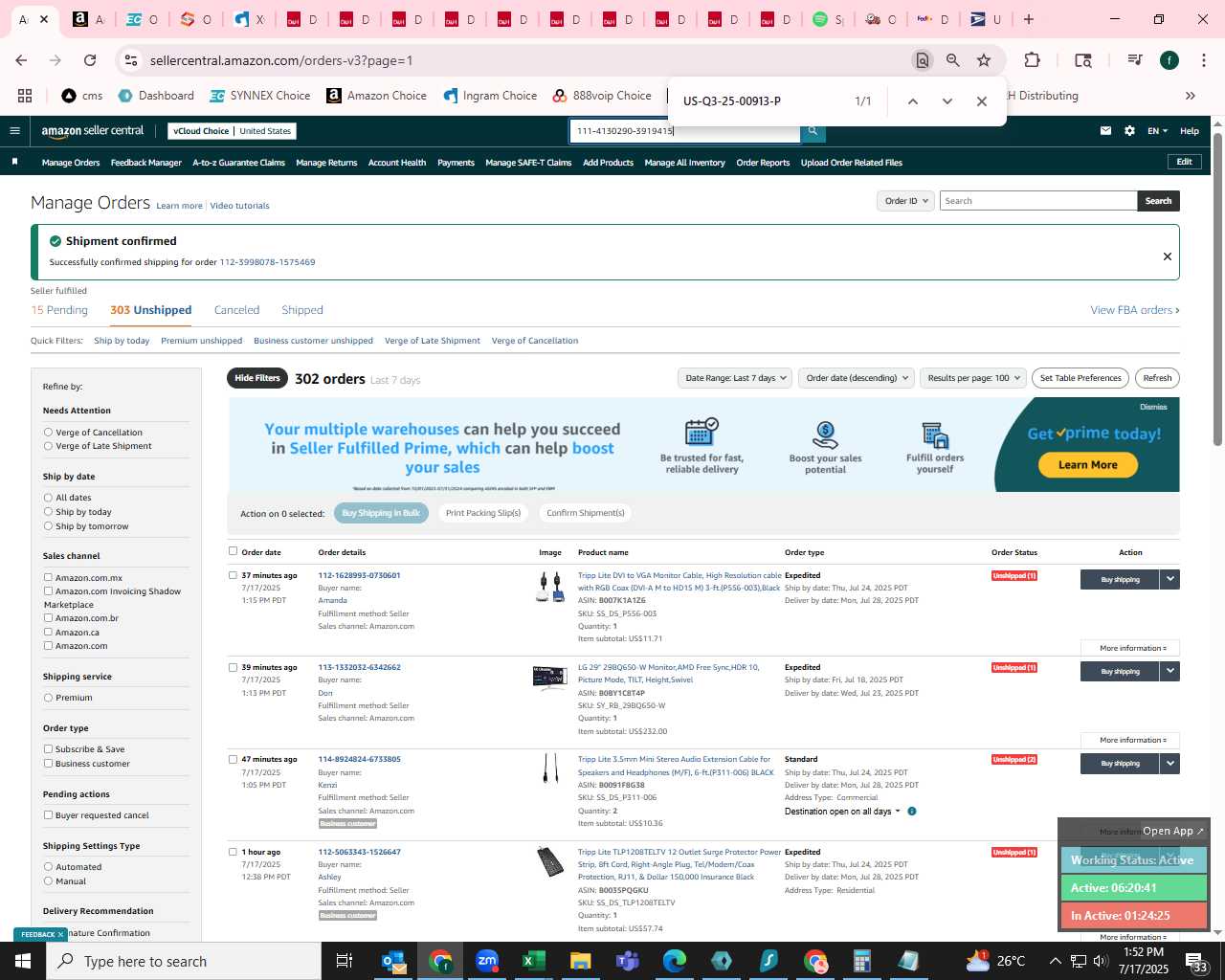The image size is (1225, 980).
Task: Click Set Table Preferences button
Action: (1080, 378)
